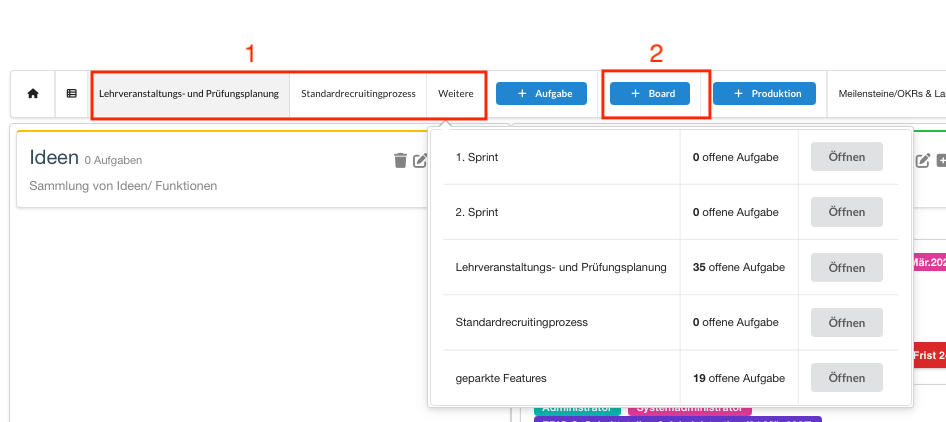Select 'geparkte Features' row text

(501, 379)
